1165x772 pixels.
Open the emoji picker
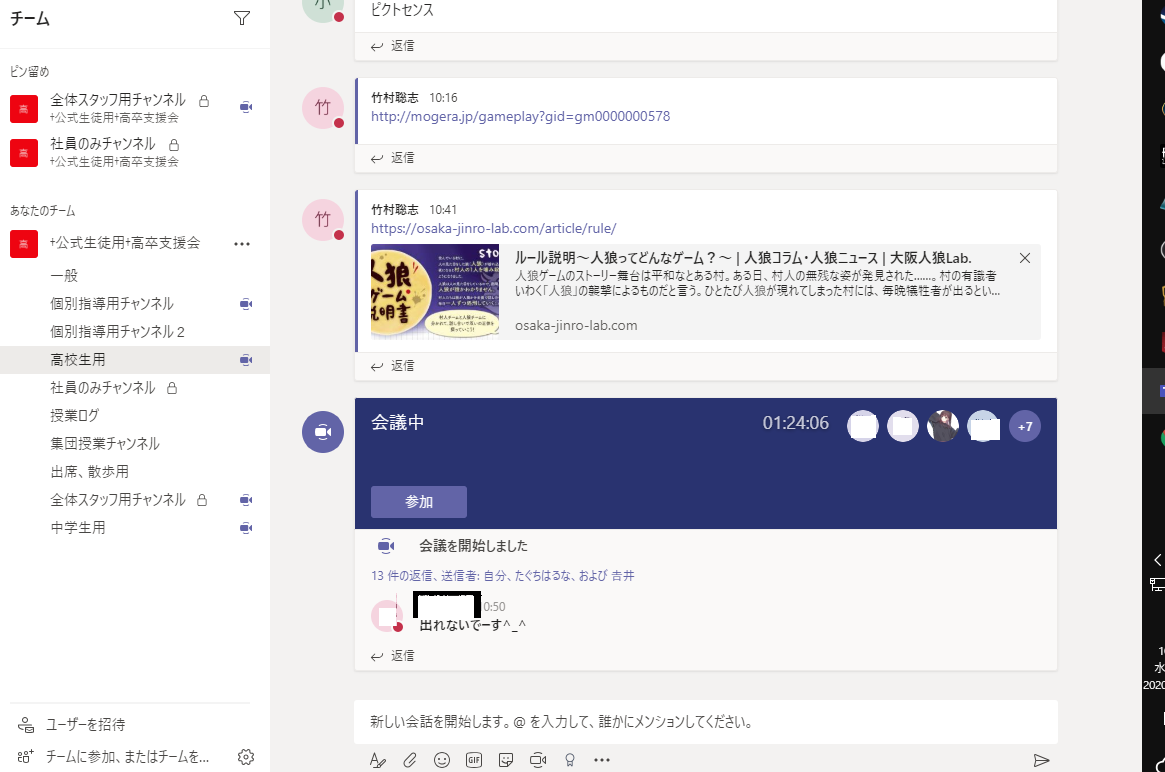[442, 760]
